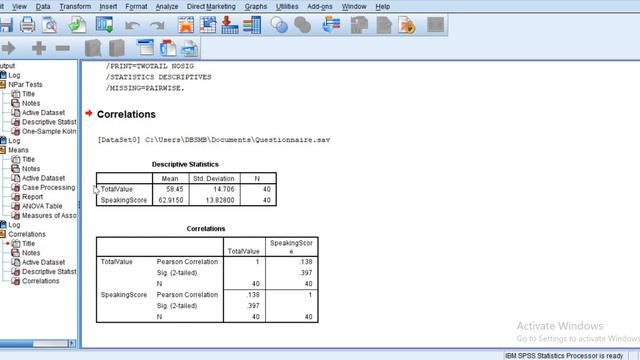Open Print Preview from the toolbar
This screenshot has width=640, height=360.
pos(50,25)
